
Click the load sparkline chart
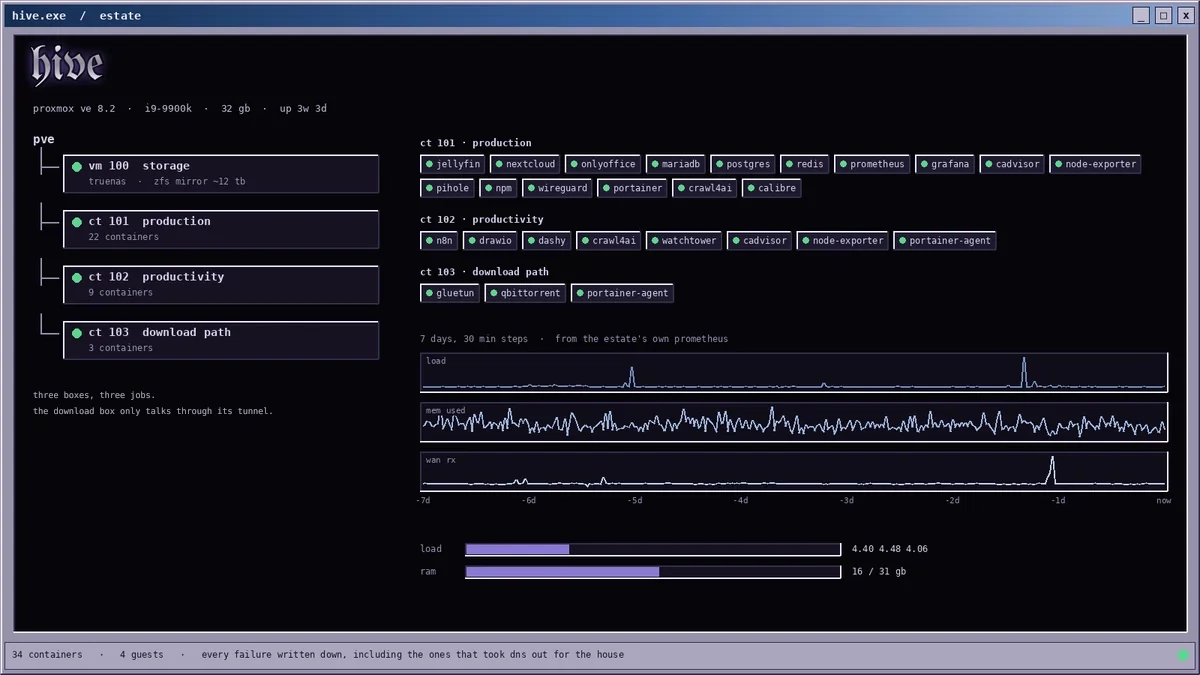coord(794,372)
